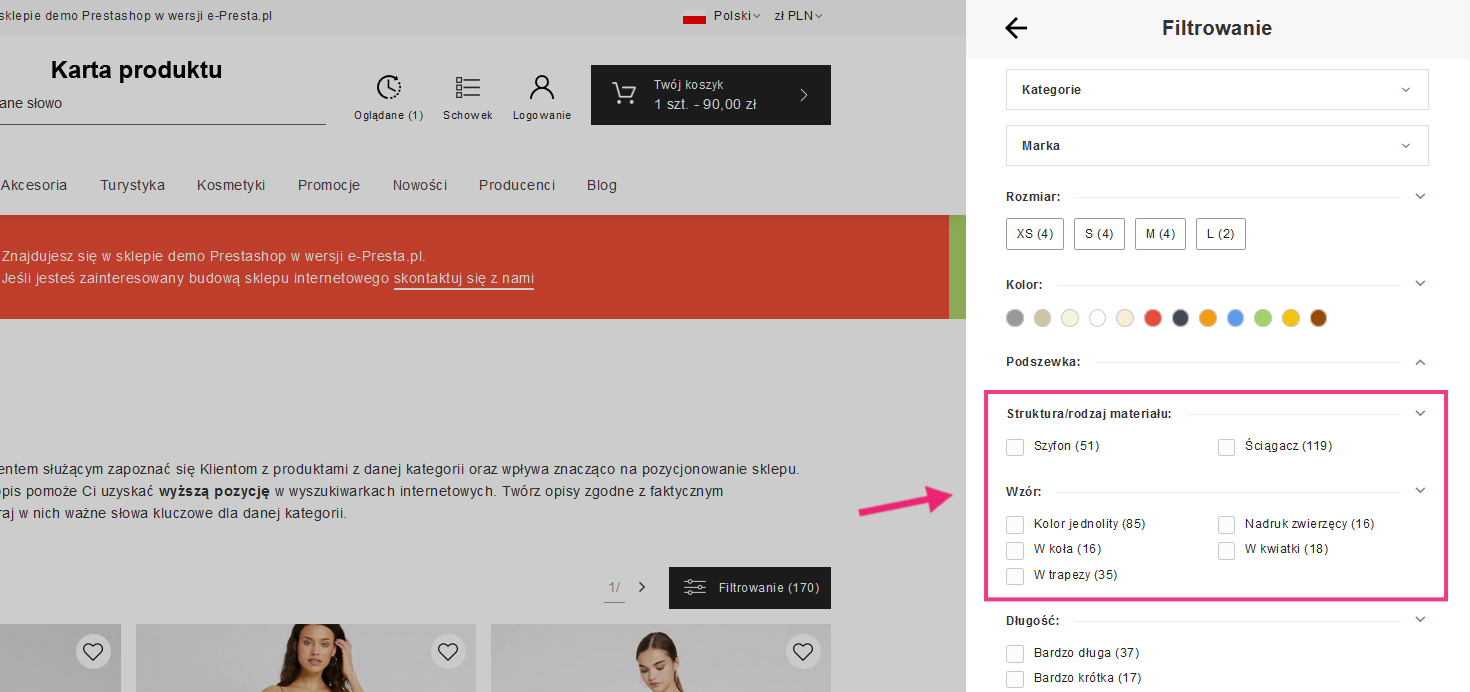
Task: Click the back arrow in Filtrowanie panel
Action: (1016, 28)
